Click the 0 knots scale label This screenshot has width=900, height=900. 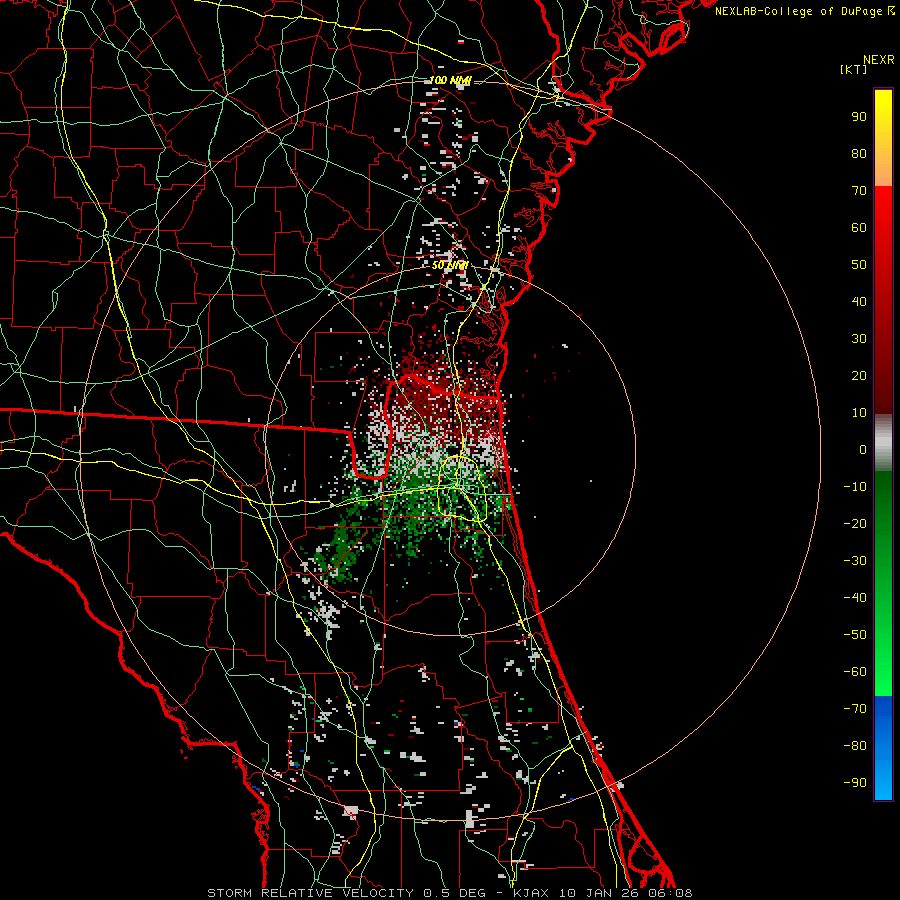[863, 449]
